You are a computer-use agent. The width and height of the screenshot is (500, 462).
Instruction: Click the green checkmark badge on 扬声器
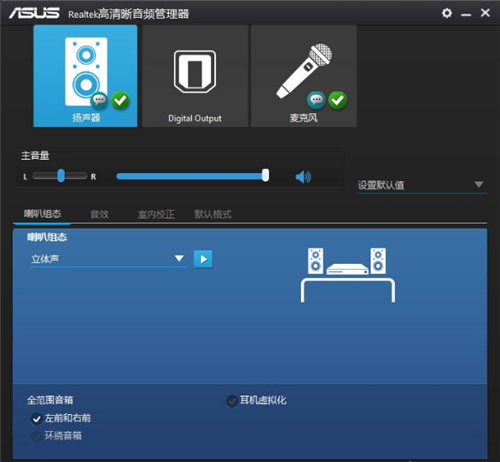point(120,100)
